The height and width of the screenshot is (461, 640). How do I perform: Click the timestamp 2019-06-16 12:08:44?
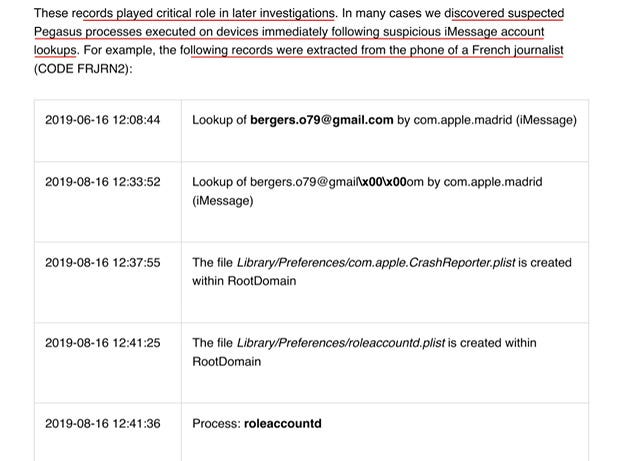coord(102,120)
